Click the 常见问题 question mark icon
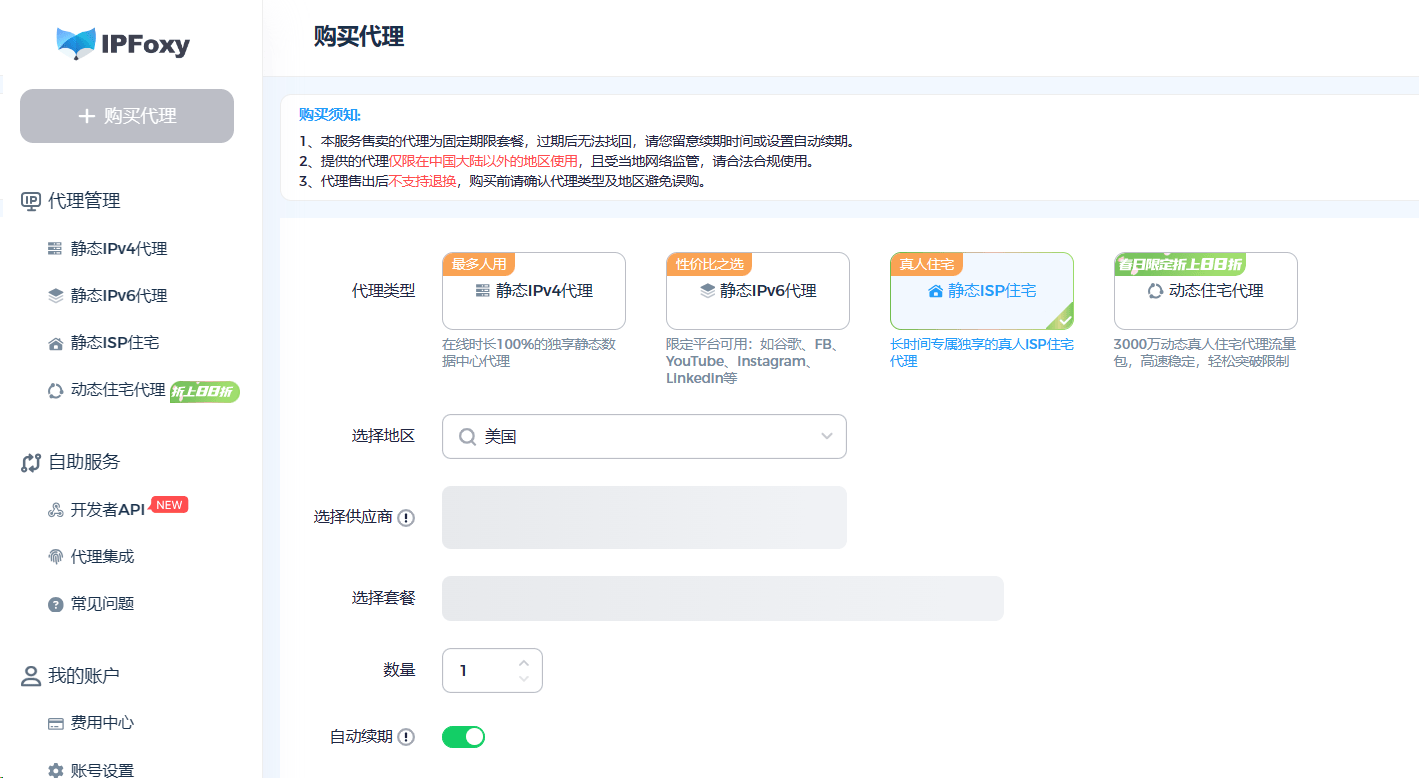This screenshot has width=1419, height=778. (55, 604)
